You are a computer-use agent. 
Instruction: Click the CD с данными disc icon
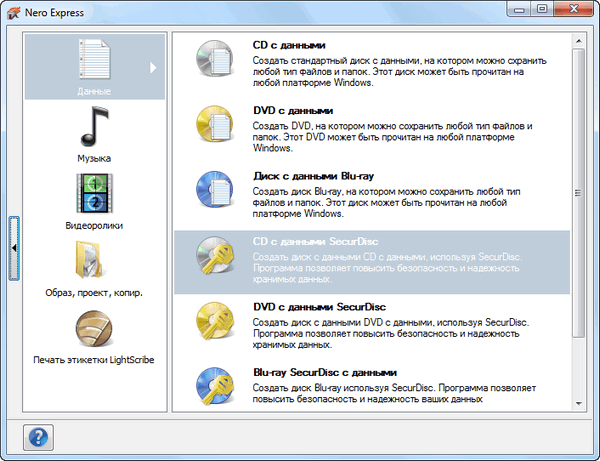[215, 63]
